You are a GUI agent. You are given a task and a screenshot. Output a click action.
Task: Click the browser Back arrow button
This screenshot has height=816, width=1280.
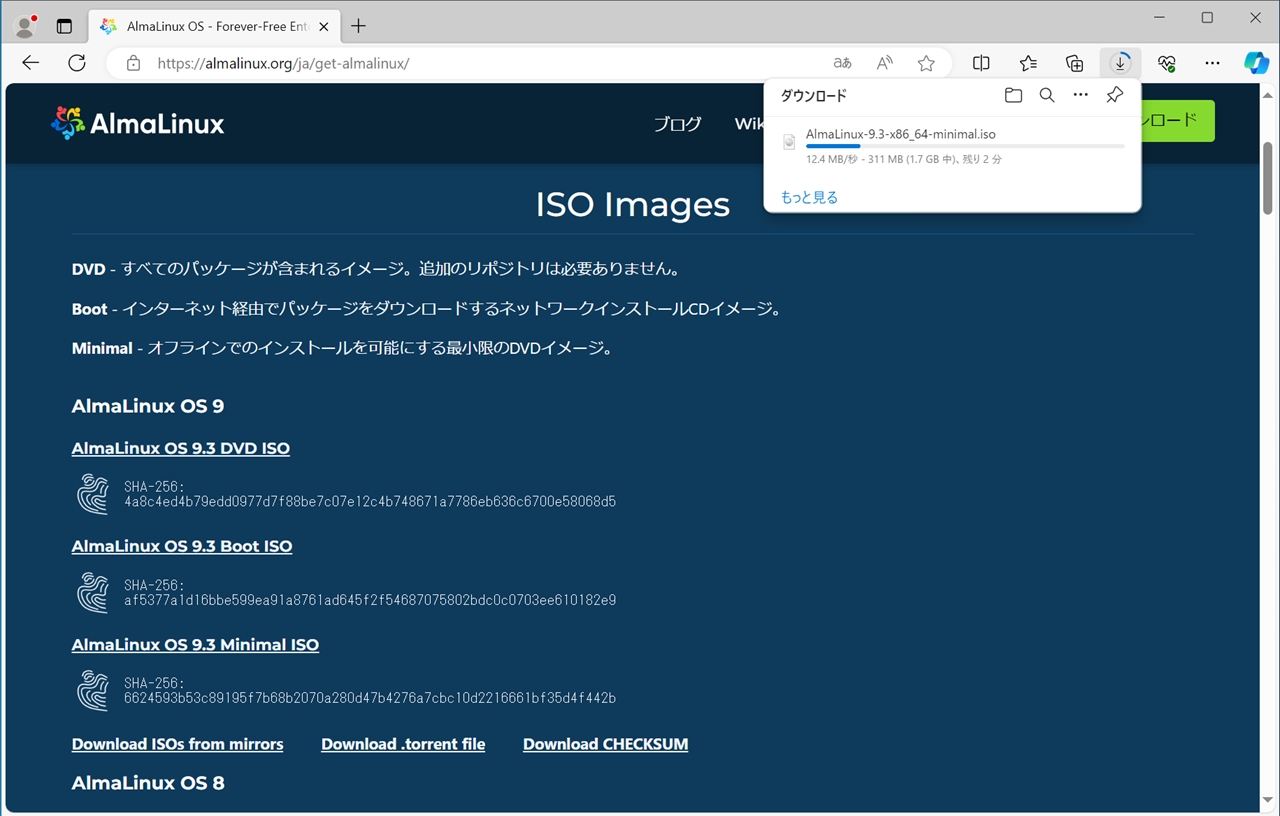click(x=30, y=63)
